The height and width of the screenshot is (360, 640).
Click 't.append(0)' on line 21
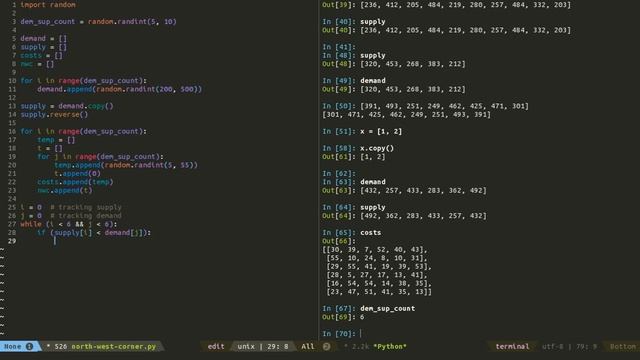(77, 174)
